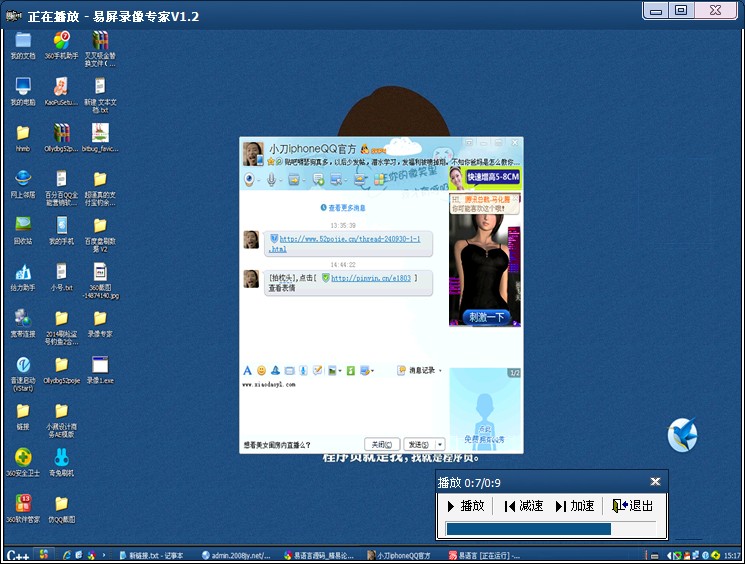Click the screen capture icon
Image resolution: width=745 pixels, height=564 pixels.
(x=365, y=371)
